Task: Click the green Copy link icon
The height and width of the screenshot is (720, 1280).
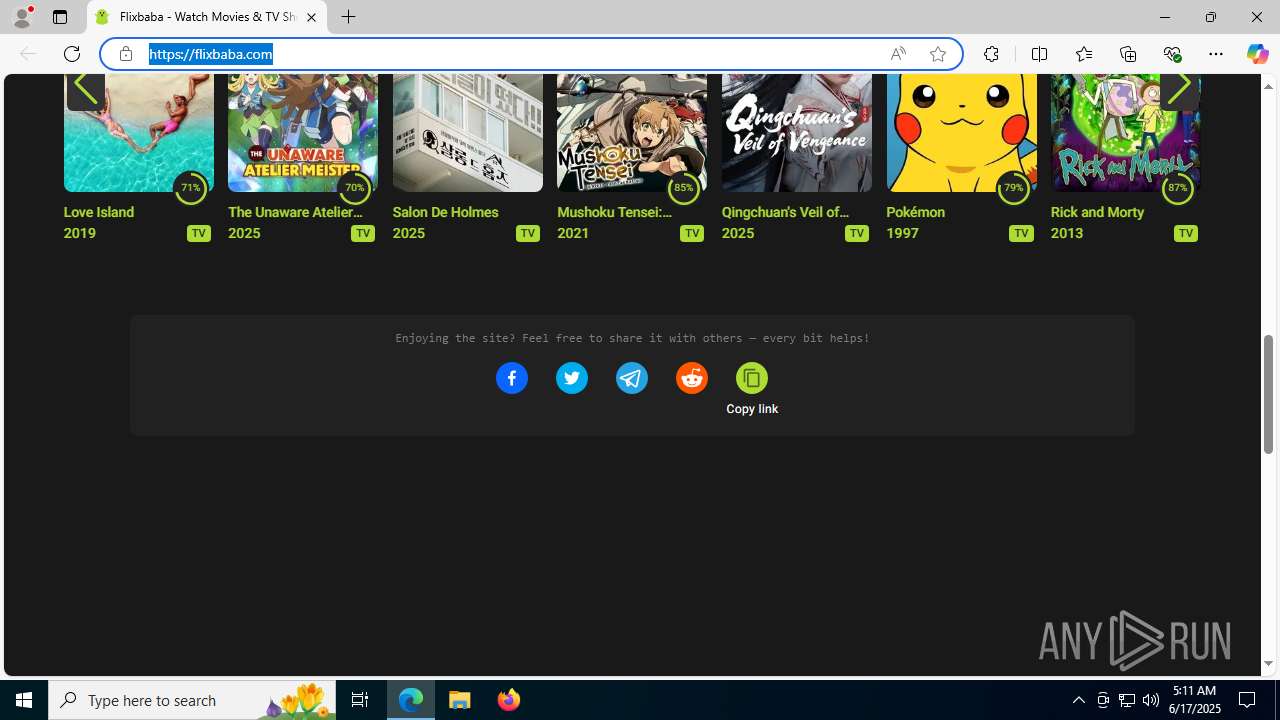Action: click(751, 378)
